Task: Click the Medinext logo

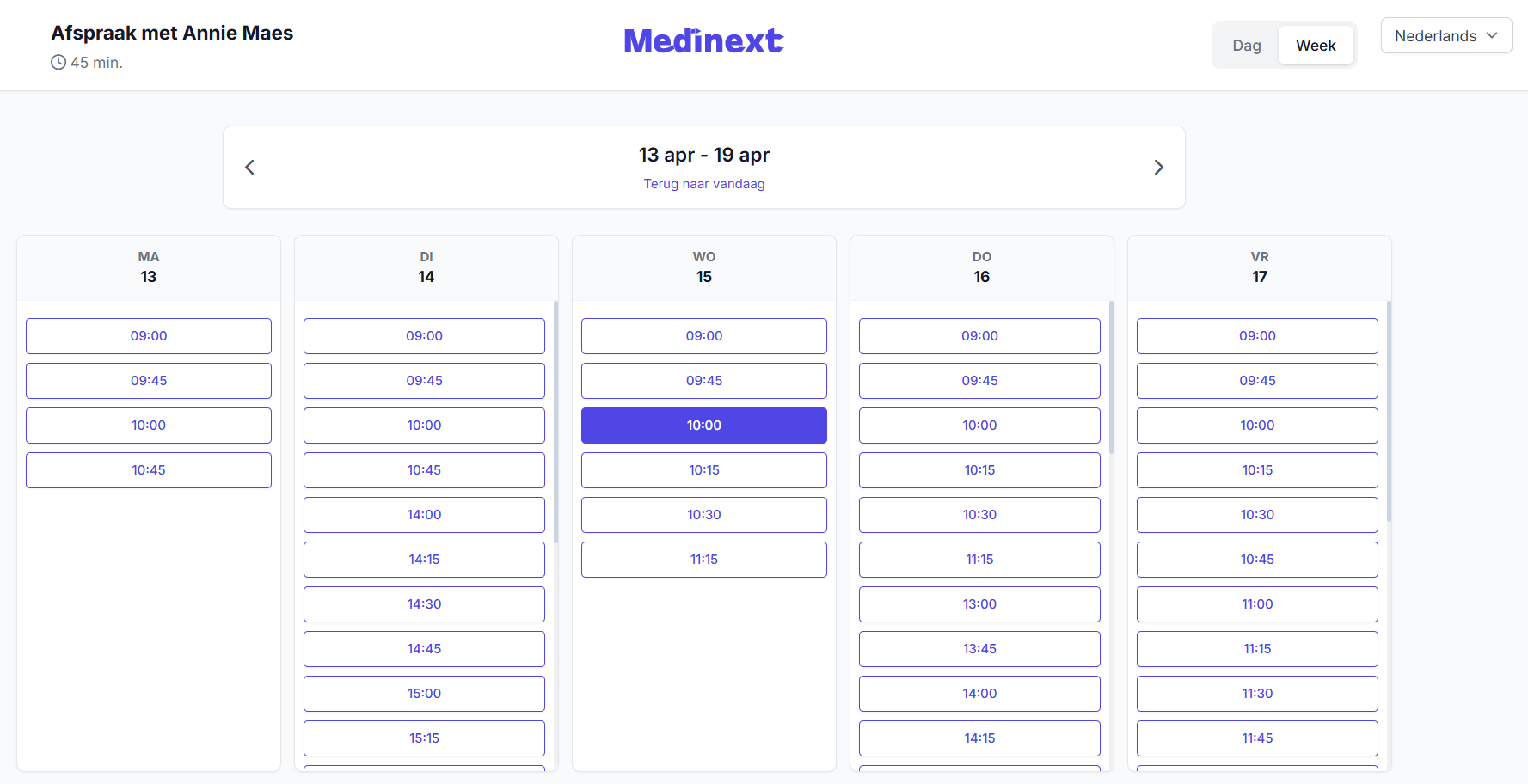Action: 703,40
